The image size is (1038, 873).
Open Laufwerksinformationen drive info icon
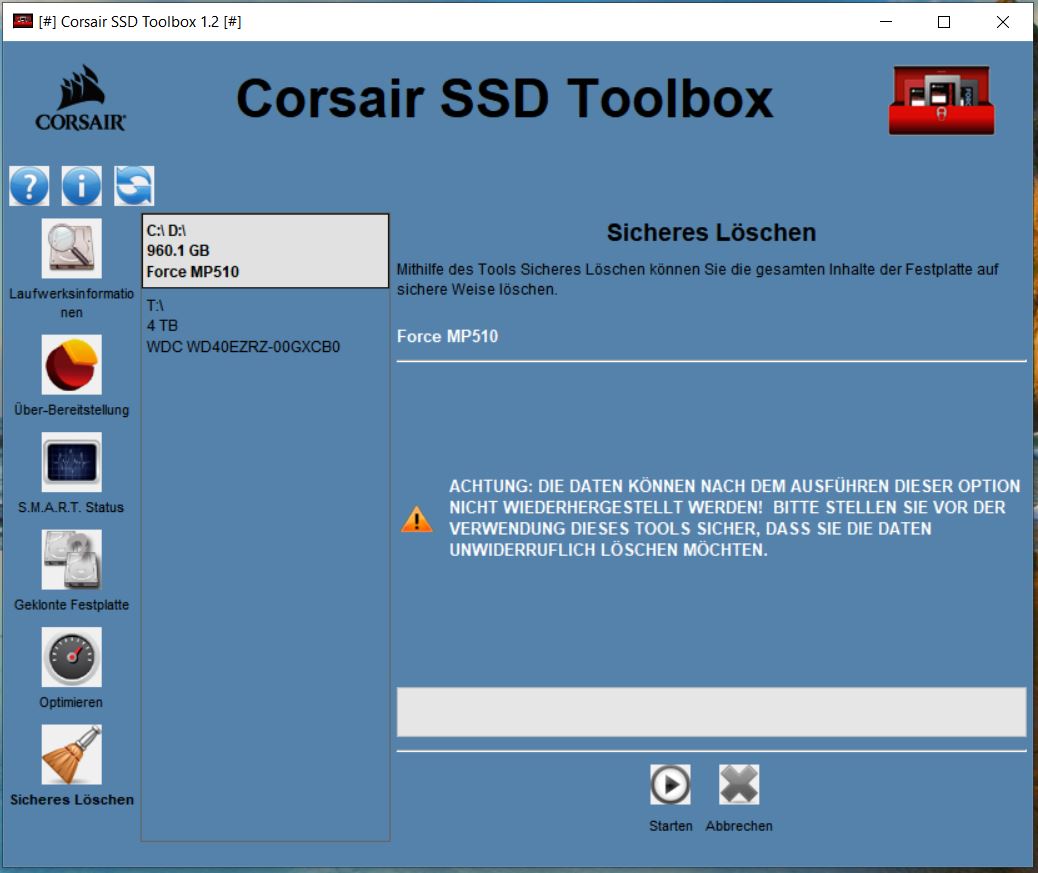[x=71, y=248]
